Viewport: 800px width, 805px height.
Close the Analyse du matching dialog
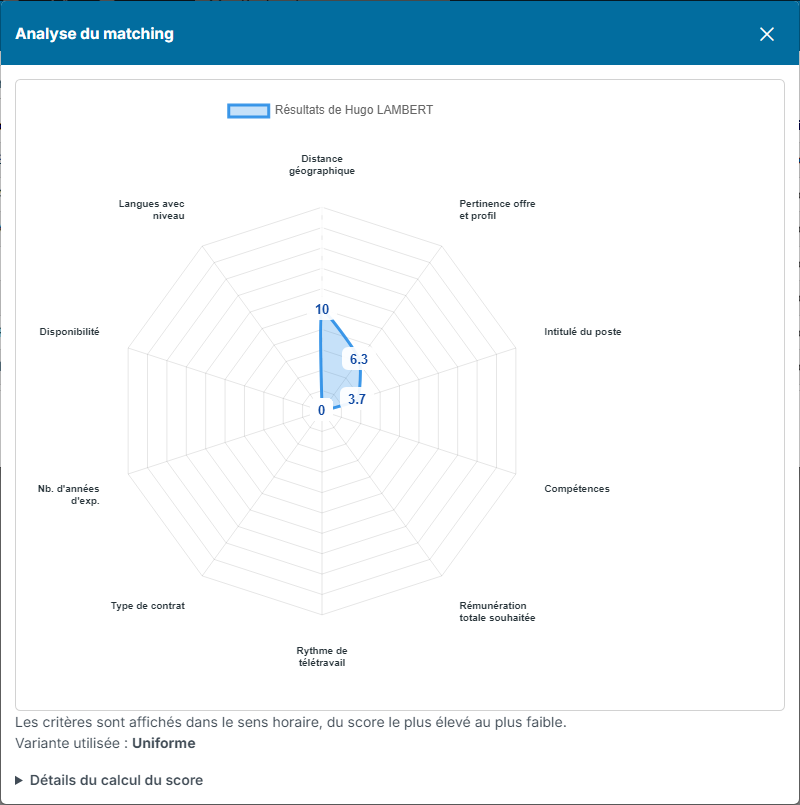(x=767, y=34)
